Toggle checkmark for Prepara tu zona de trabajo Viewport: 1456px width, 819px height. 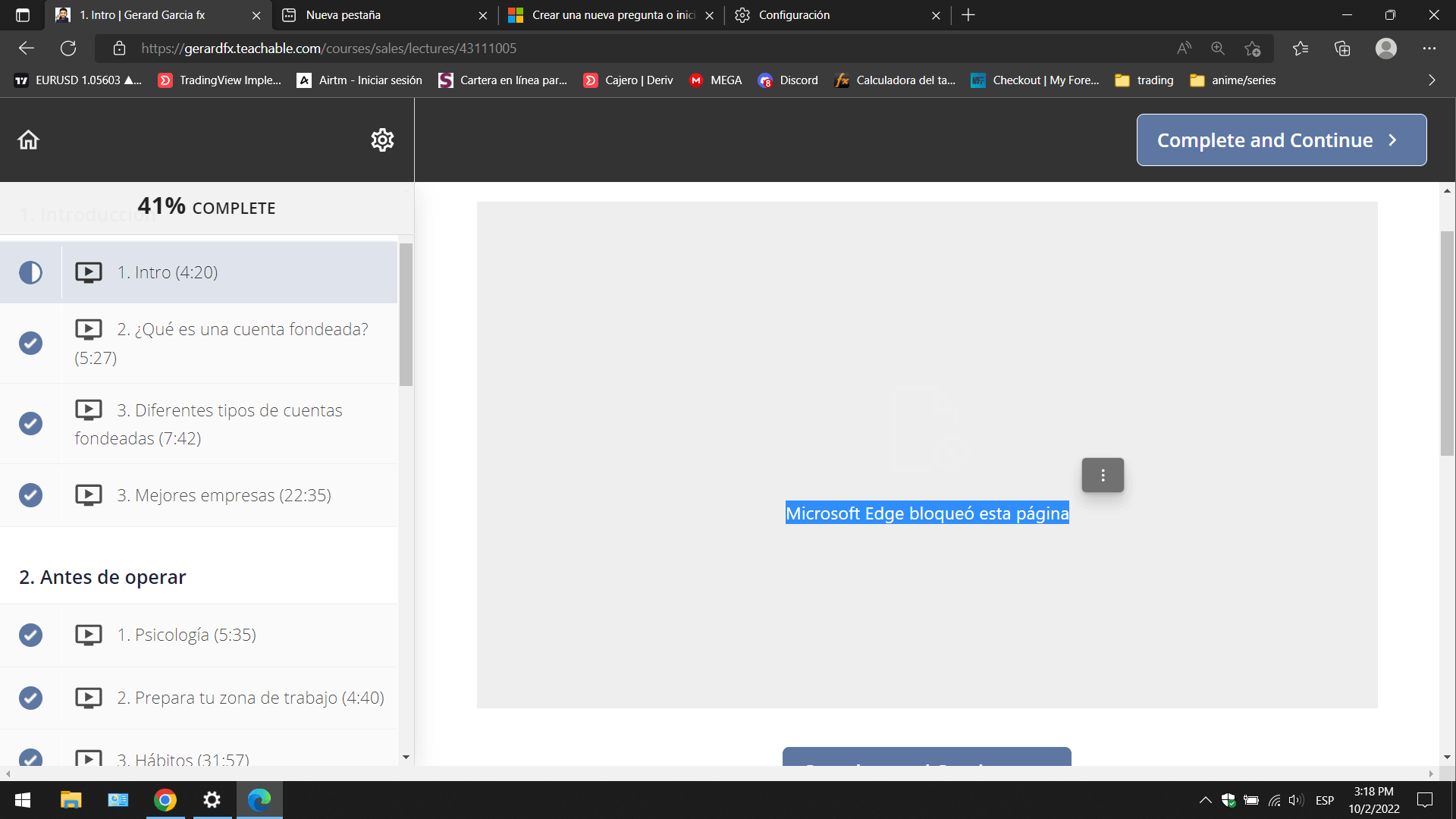[x=30, y=698]
